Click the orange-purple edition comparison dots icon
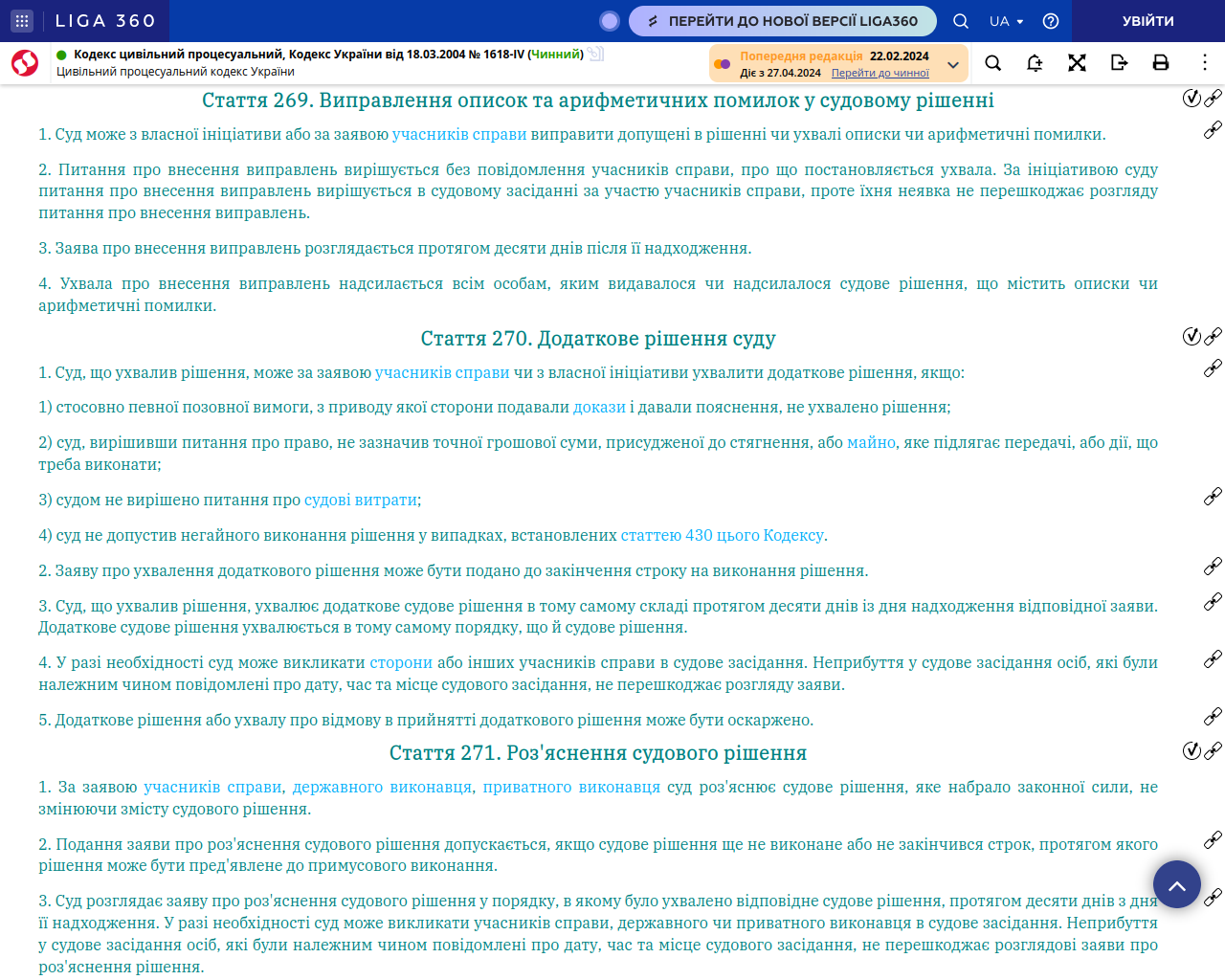The width and height of the screenshot is (1225, 980). 723,64
